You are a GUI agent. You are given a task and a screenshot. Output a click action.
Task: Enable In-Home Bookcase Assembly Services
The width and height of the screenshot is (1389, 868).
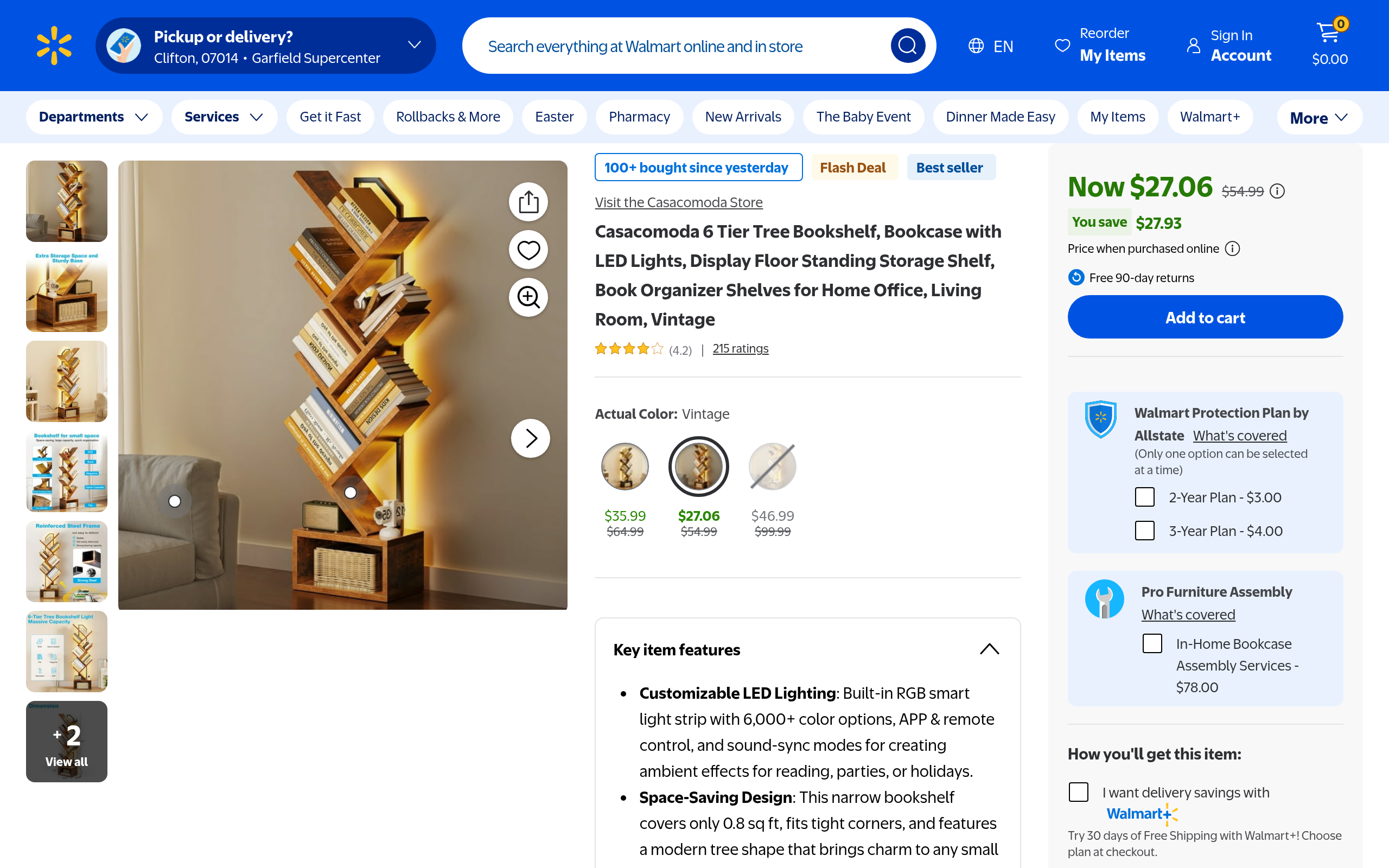pos(1152,643)
